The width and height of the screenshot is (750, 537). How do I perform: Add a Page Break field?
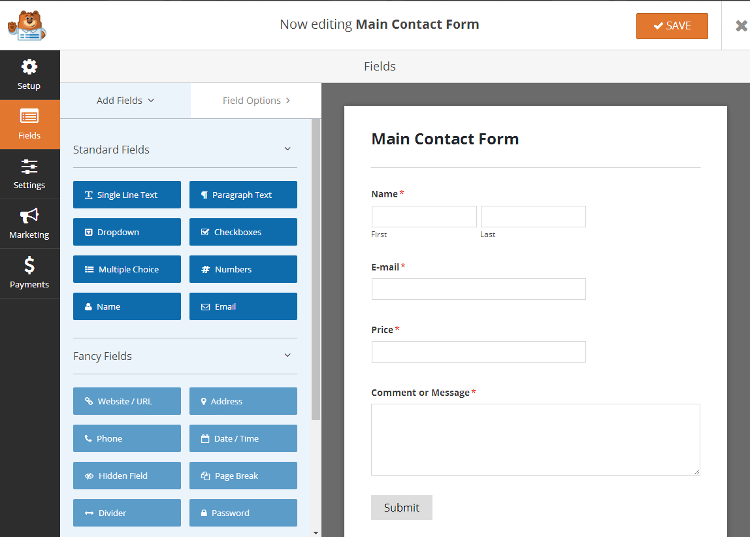(x=243, y=476)
